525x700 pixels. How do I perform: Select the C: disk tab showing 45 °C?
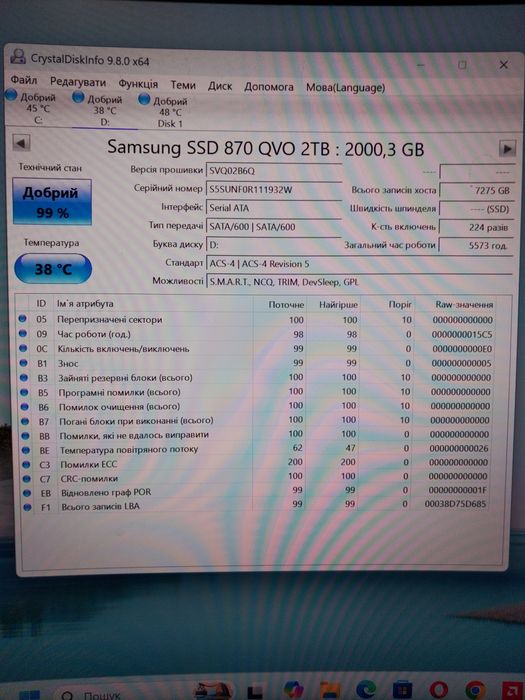click(31, 108)
